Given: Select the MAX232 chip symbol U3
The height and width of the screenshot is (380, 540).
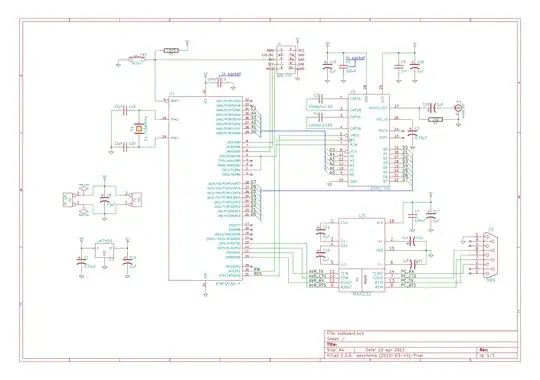Looking at the screenshot, I should click(362, 254).
